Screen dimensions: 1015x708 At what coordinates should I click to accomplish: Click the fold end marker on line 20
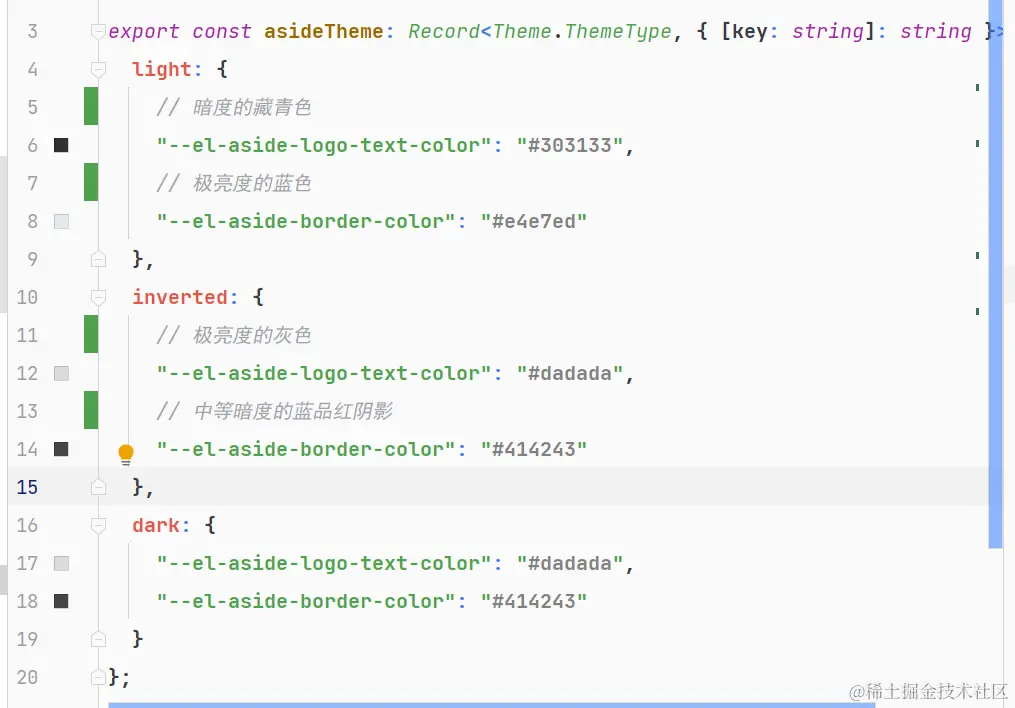click(98, 677)
